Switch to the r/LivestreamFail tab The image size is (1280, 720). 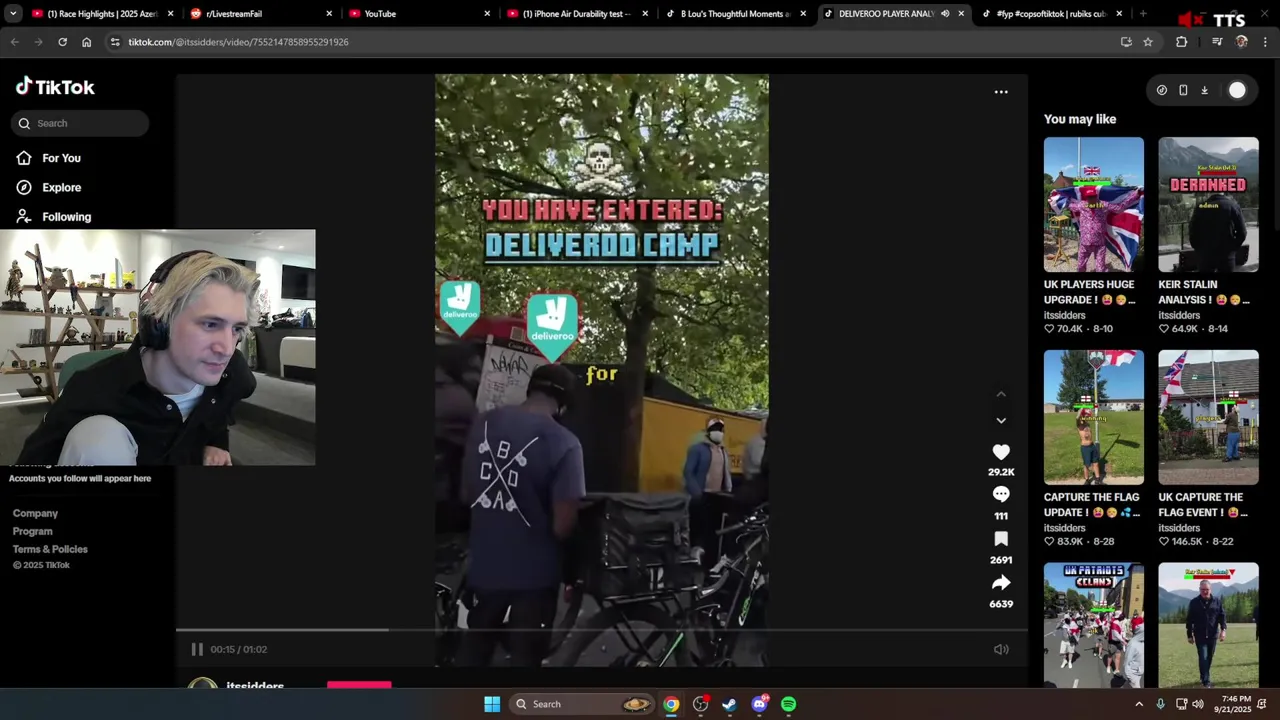(x=262, y=14)
